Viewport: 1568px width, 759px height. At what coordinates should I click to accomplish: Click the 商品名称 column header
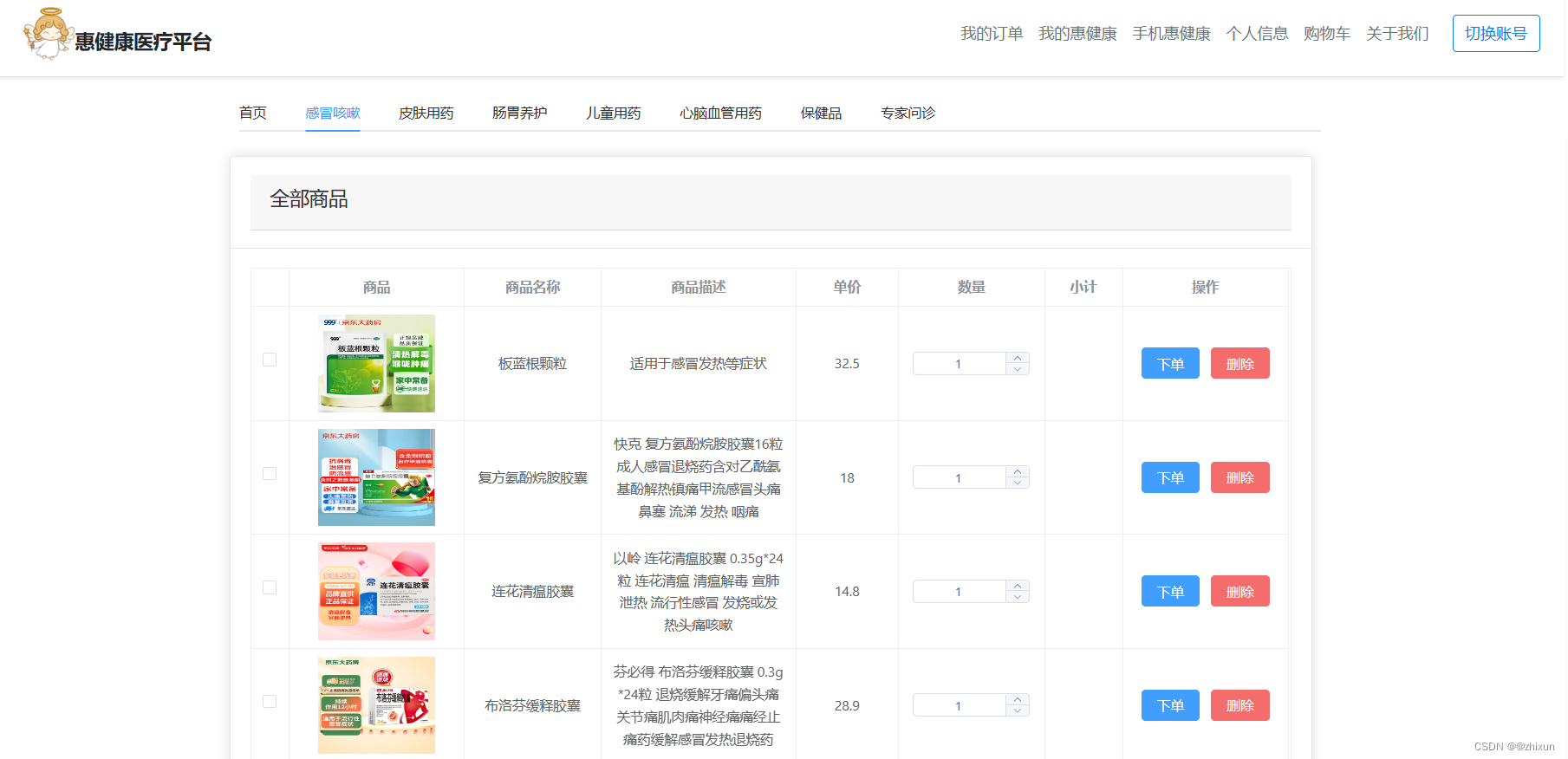(532, 287)
